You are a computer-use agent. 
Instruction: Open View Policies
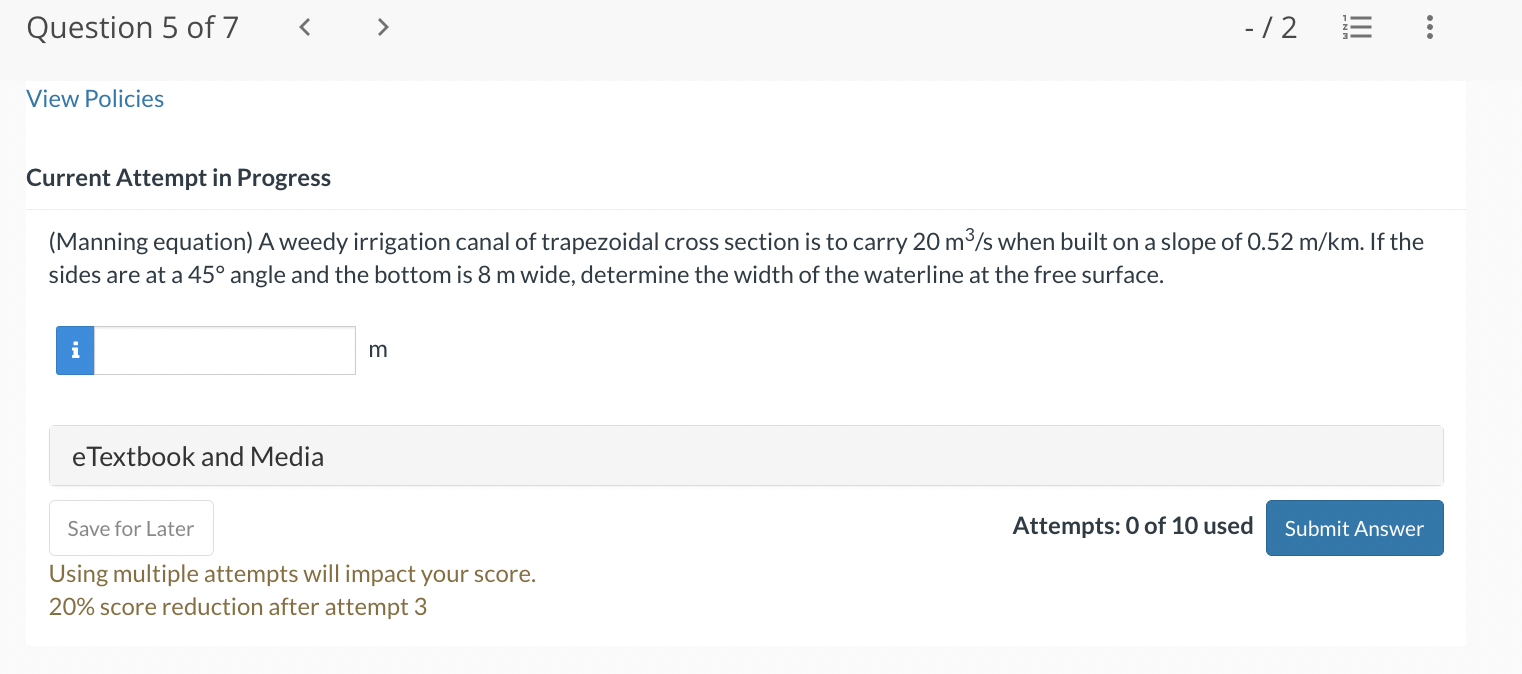pyautogui.click(x=95, y=98)
